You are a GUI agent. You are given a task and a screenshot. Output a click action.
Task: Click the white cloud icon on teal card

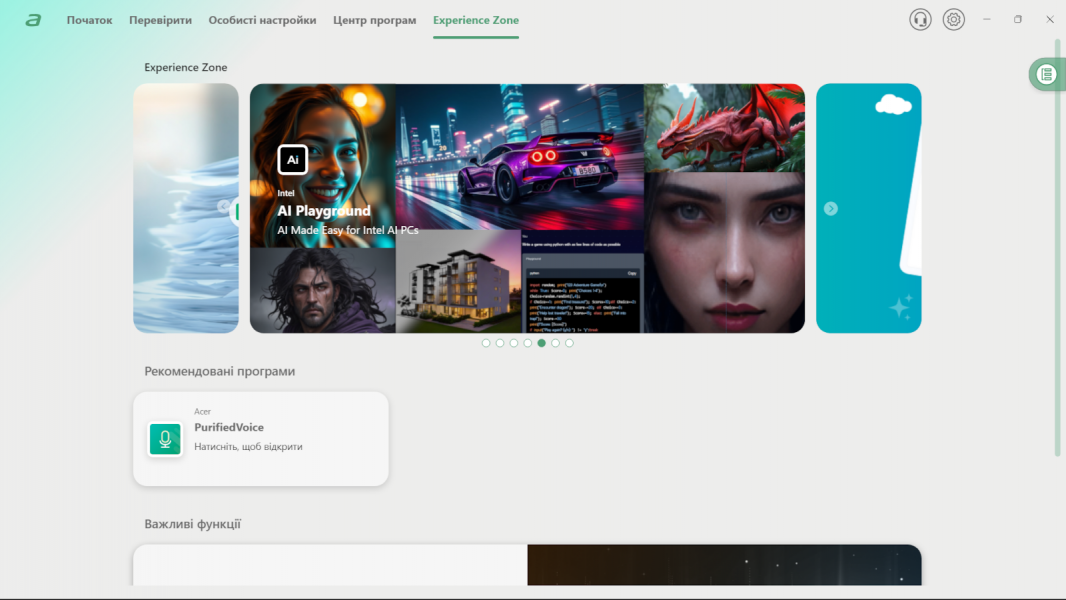[x=892, y=104]
